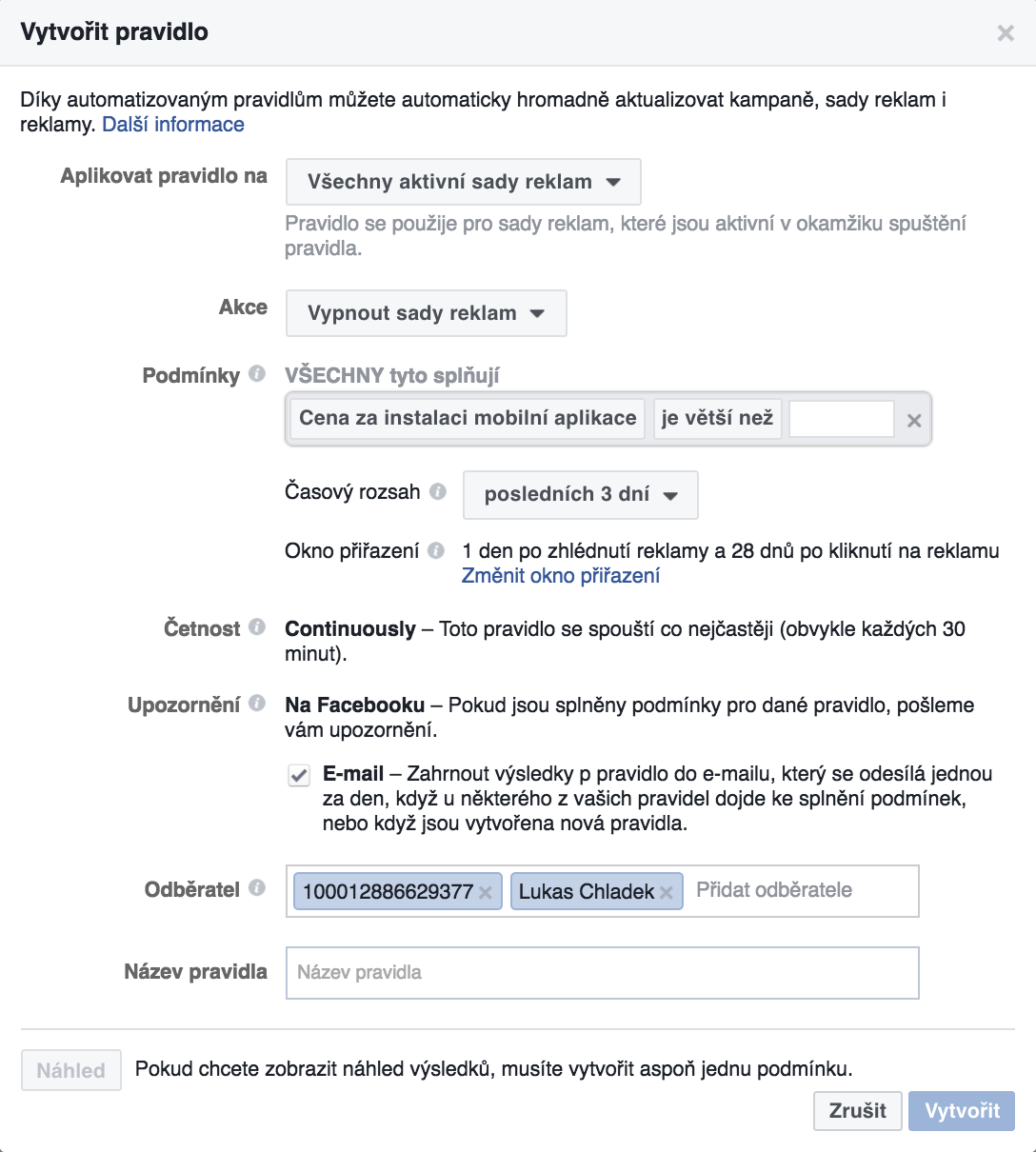Click the Název pravidla text field
Image resolution: width=1036 pixels, height=1152 pixels.
603,973
